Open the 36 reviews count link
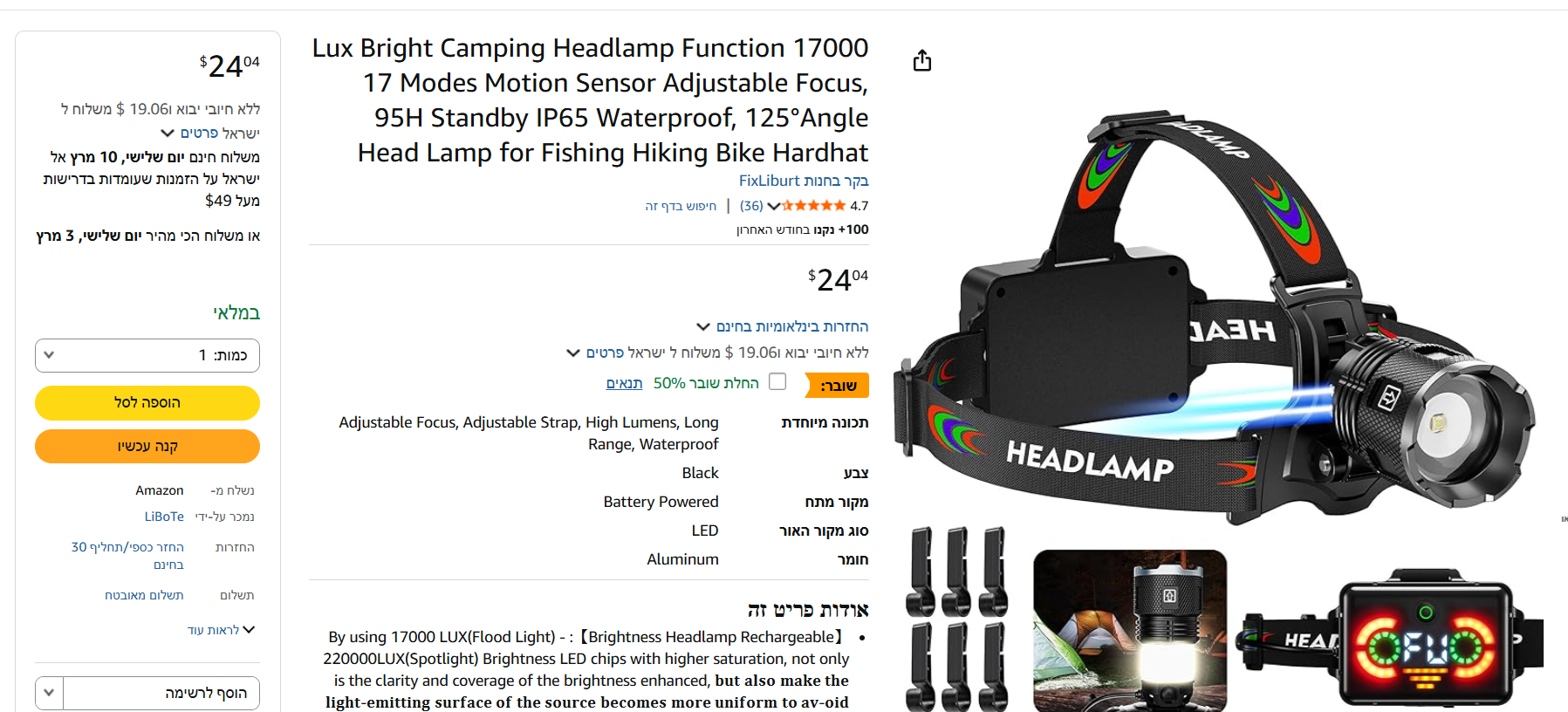 pos(751,206)
